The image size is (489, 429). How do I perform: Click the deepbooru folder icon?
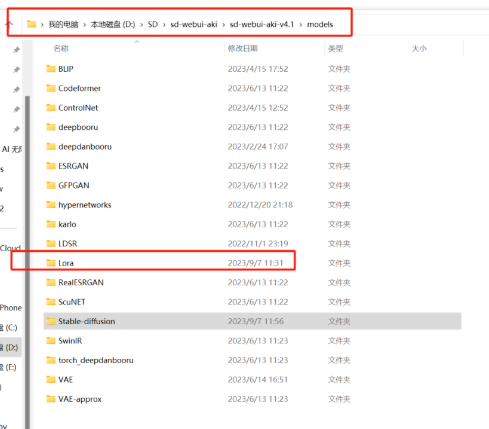coord(51,127)
